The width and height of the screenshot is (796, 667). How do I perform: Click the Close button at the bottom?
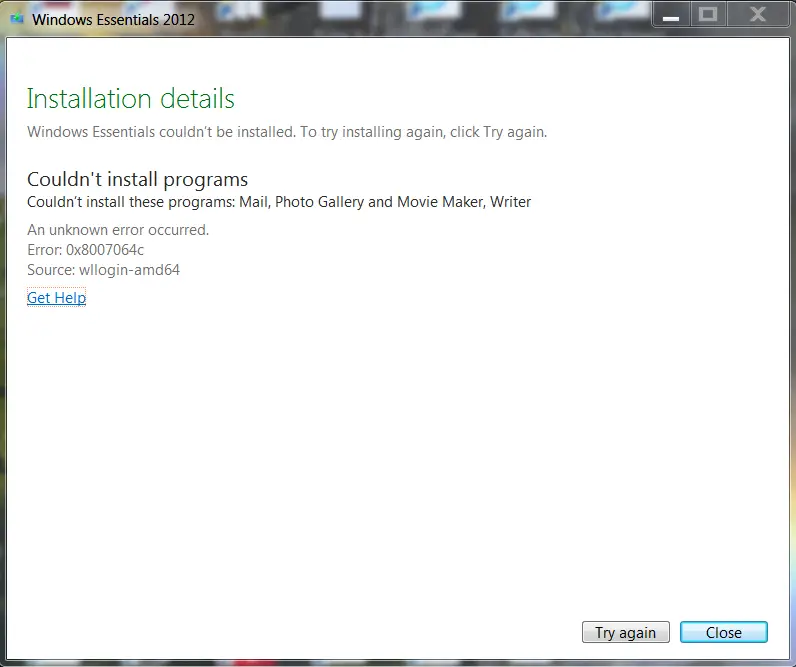click(723, 632)
